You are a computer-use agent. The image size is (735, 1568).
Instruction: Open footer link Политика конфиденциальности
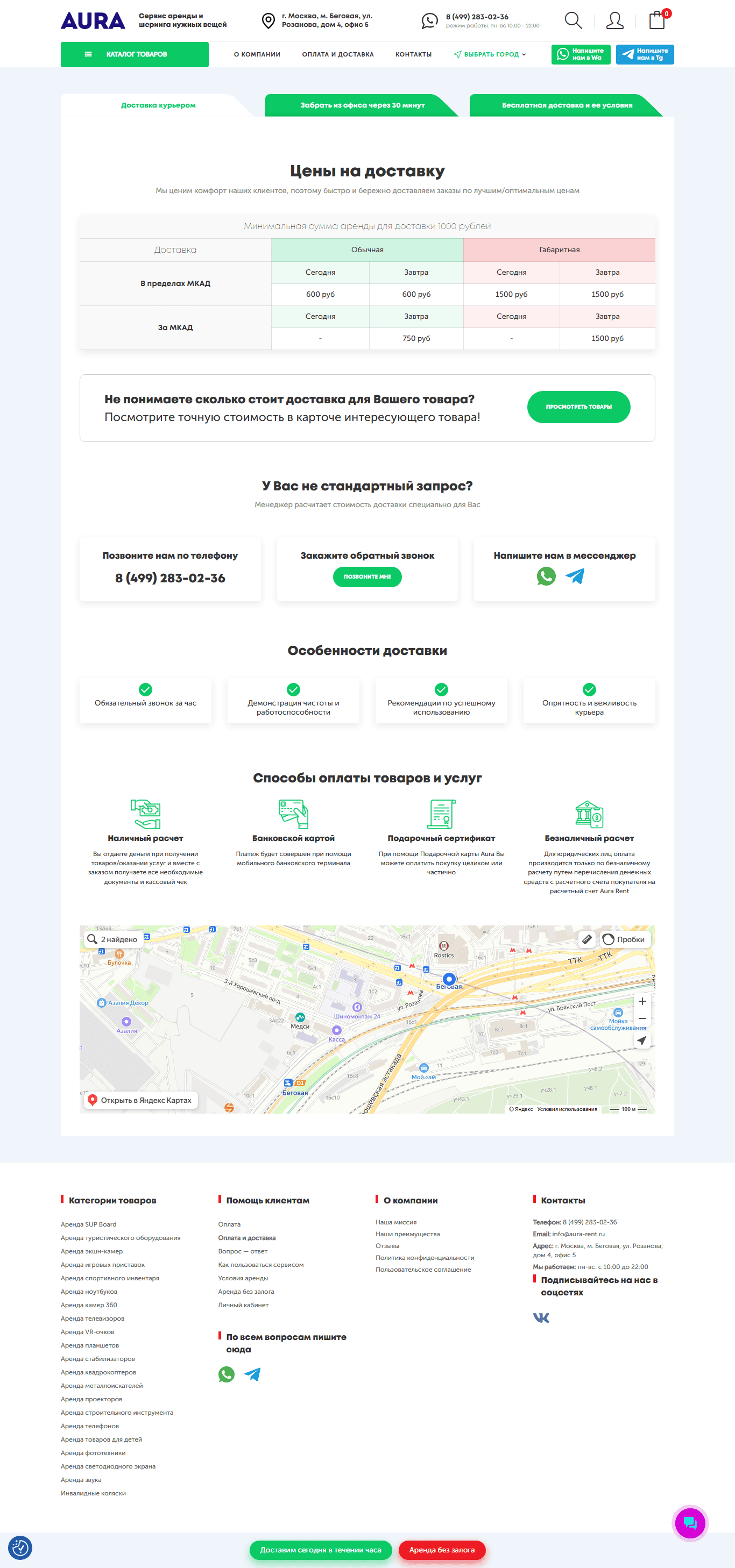pos(425,1258)
